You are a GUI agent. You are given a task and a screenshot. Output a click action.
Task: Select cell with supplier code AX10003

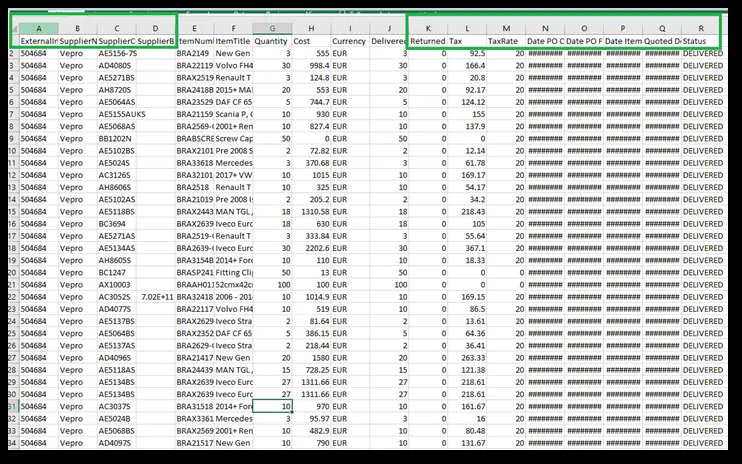(117, 285)
